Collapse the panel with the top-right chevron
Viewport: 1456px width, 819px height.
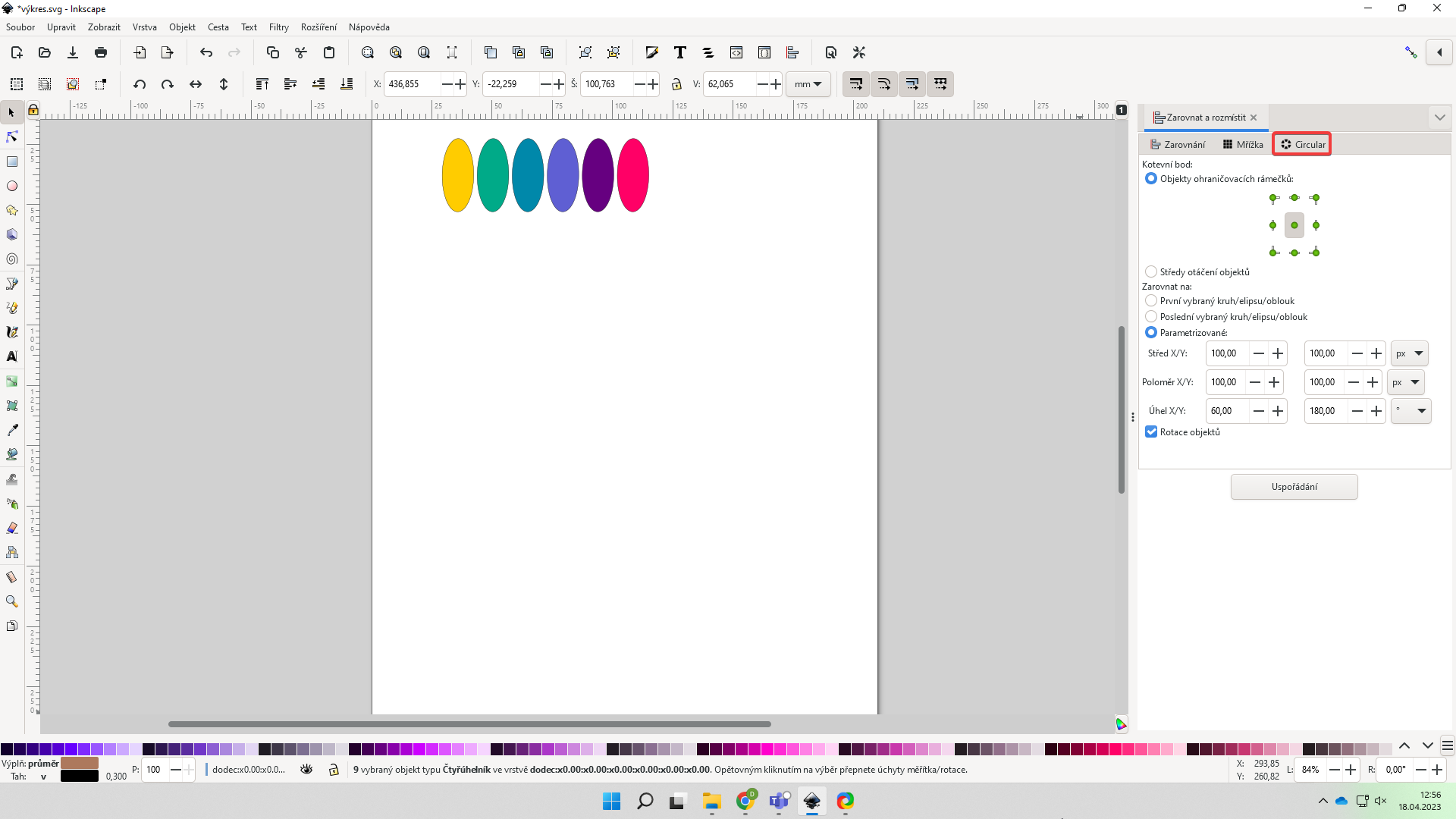coord(1439,117)
